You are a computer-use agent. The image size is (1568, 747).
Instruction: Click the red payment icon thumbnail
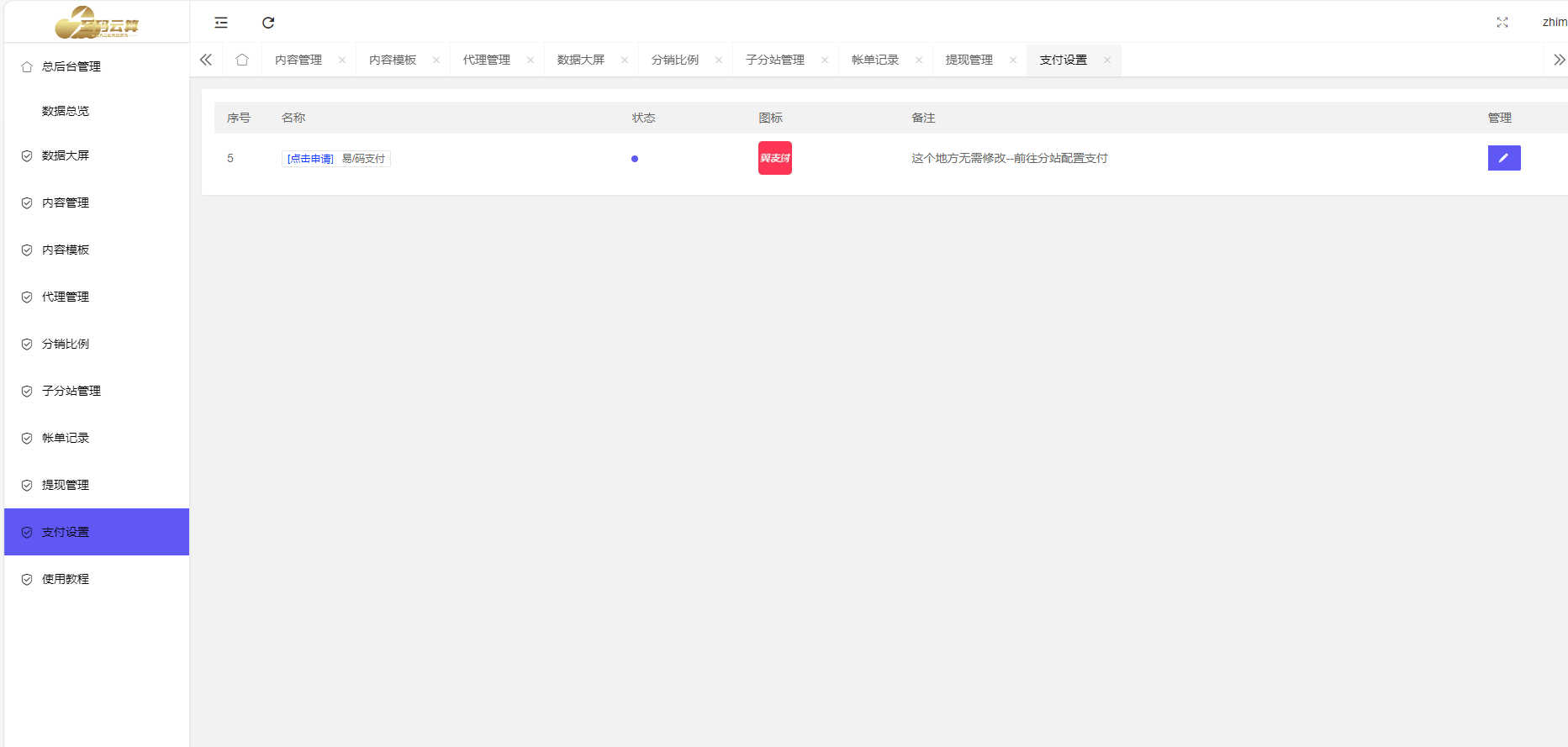tap(775, 158)
